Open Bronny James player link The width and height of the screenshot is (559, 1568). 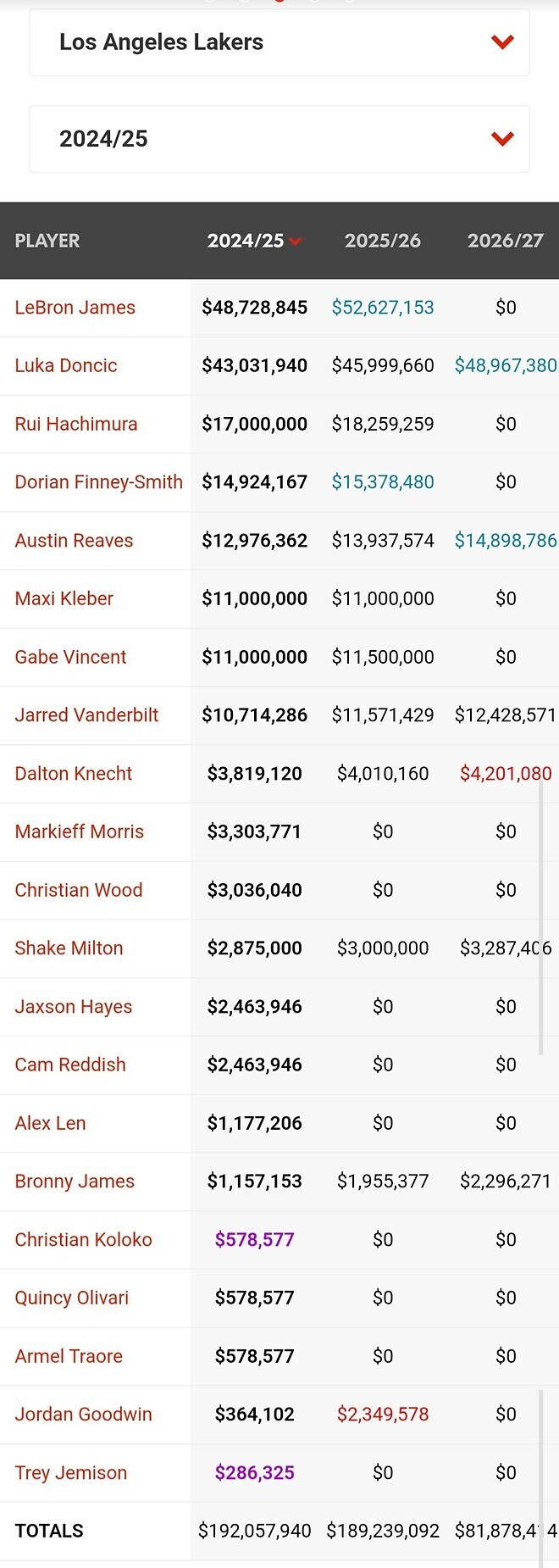pos(75,1182)
